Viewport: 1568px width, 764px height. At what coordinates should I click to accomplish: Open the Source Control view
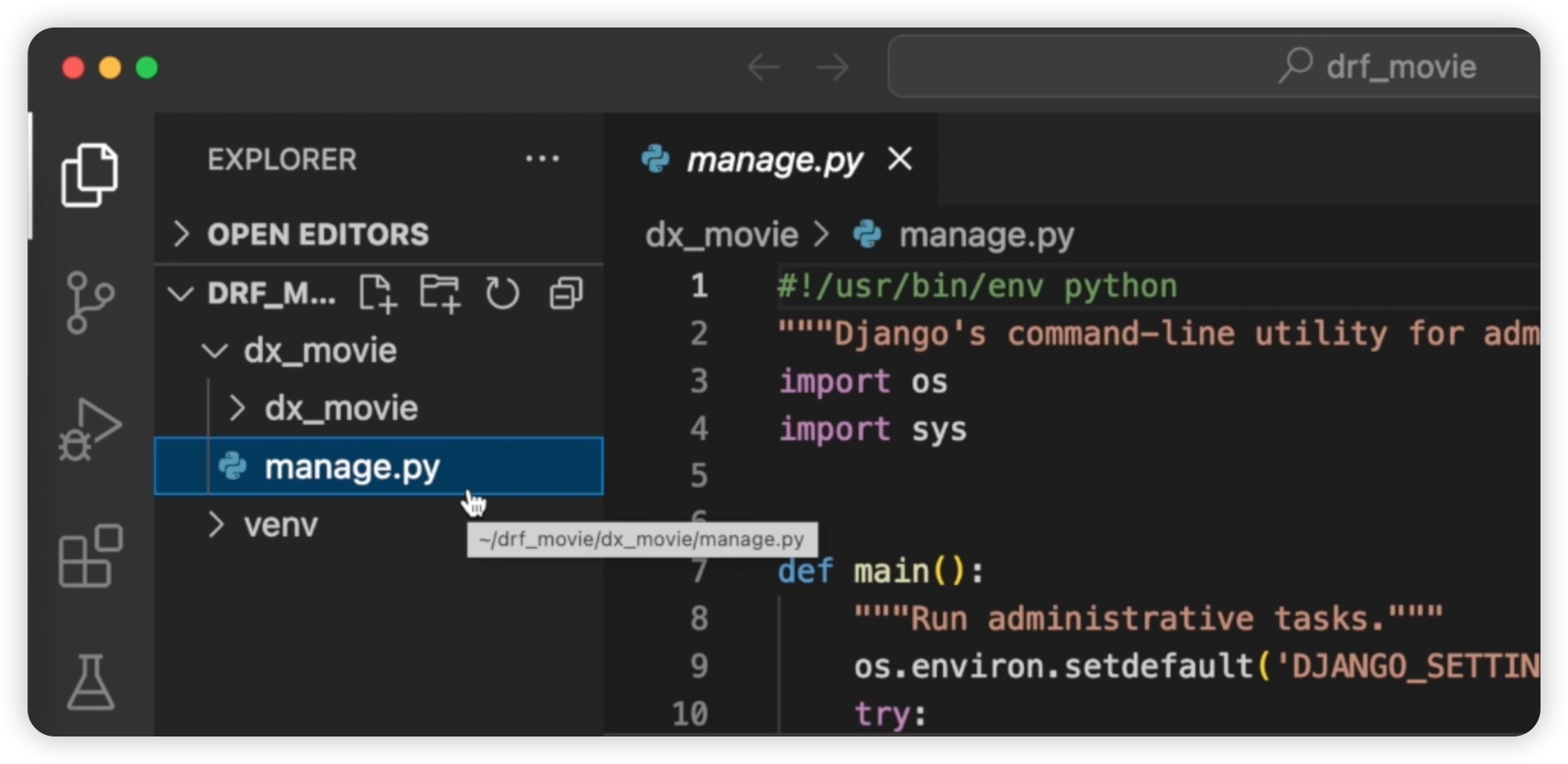coord(89,303)
